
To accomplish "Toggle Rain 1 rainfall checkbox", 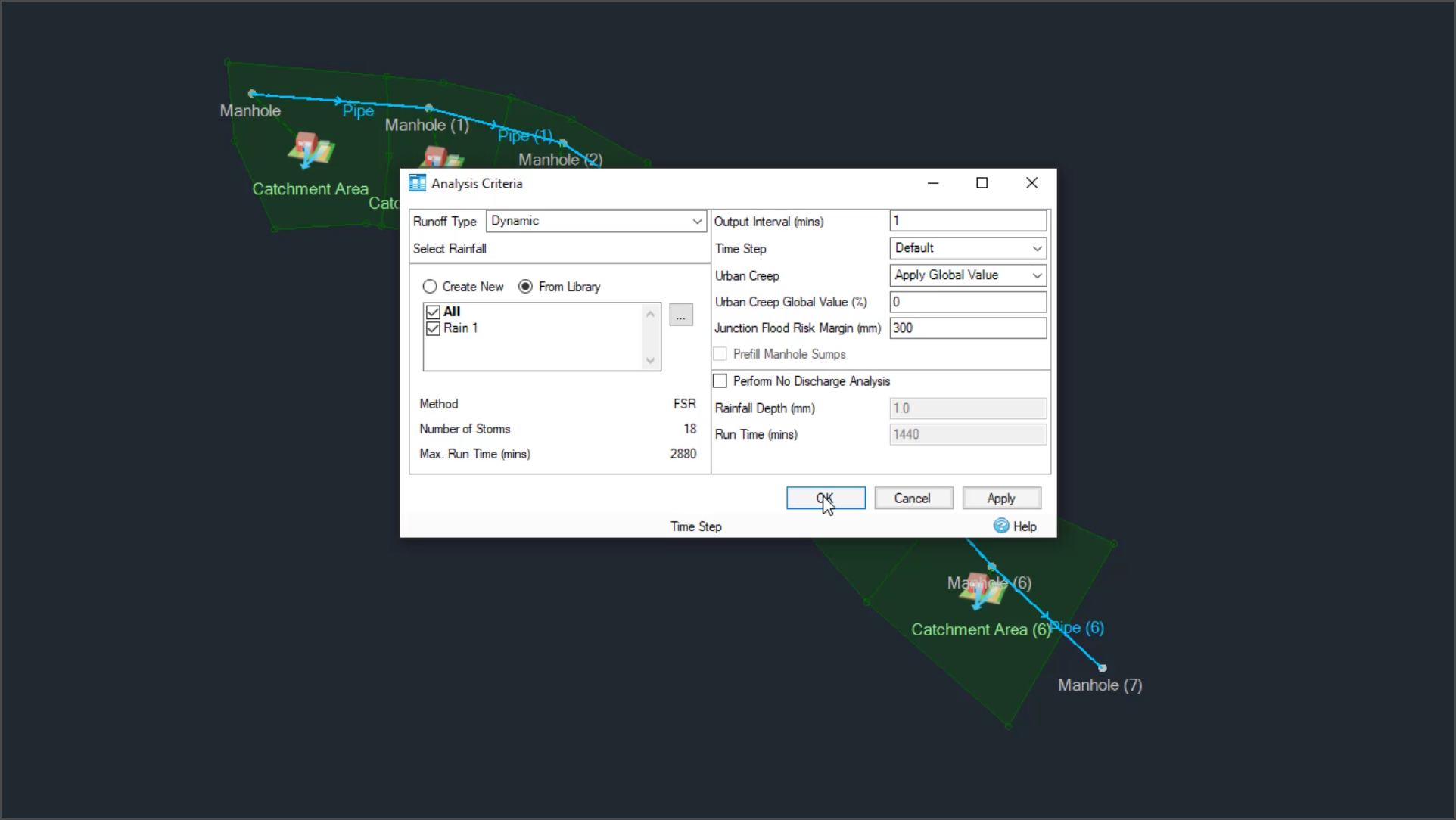I will coord(434,328).
